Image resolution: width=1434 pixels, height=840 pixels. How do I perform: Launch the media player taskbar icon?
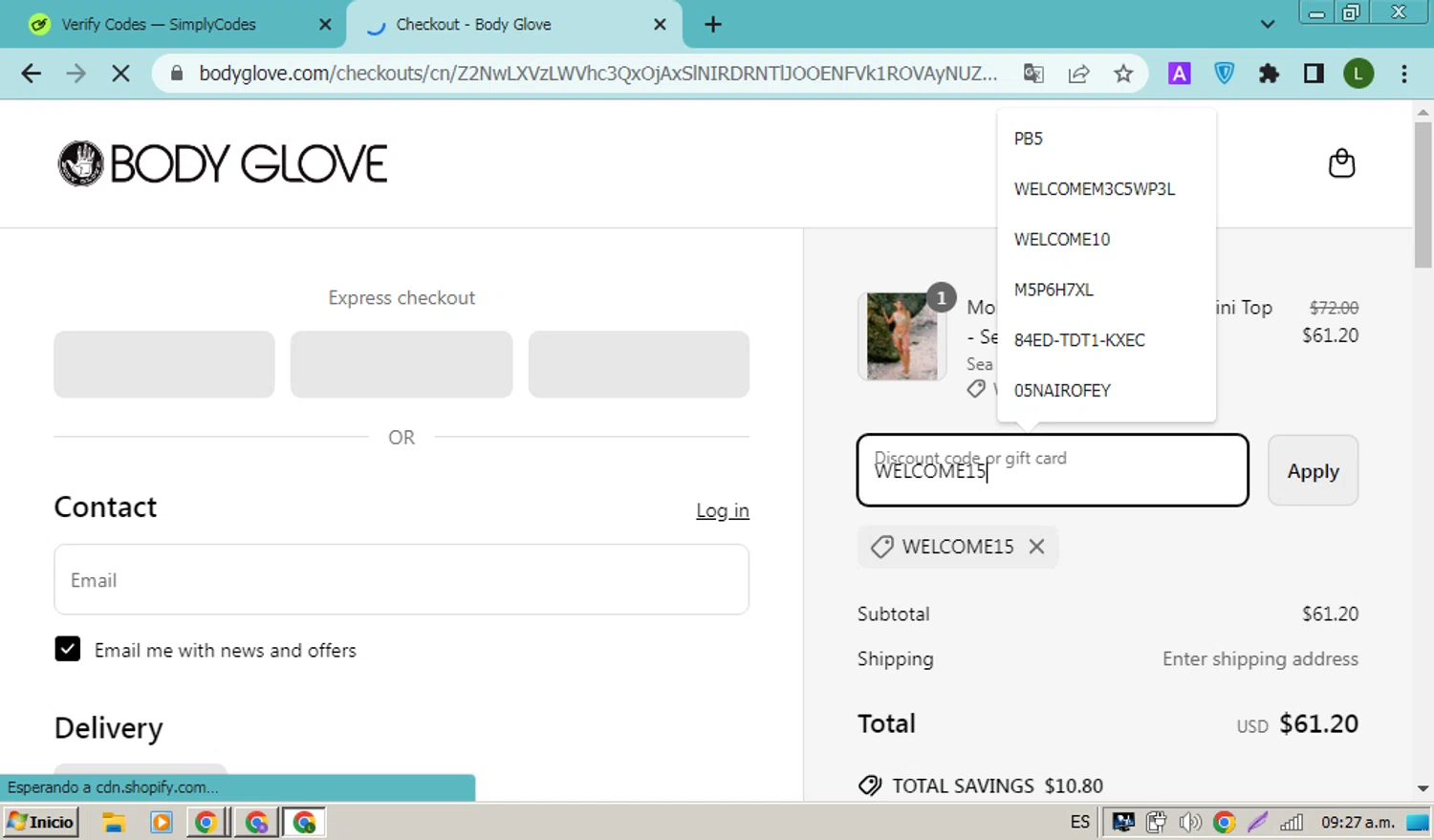tap(161, 822)
